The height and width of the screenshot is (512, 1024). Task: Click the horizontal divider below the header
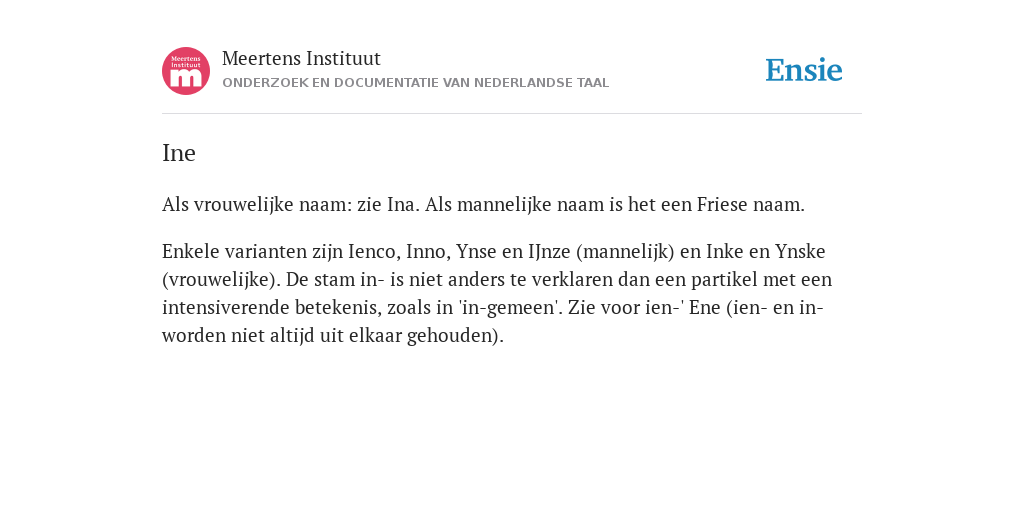pos(512,114)
